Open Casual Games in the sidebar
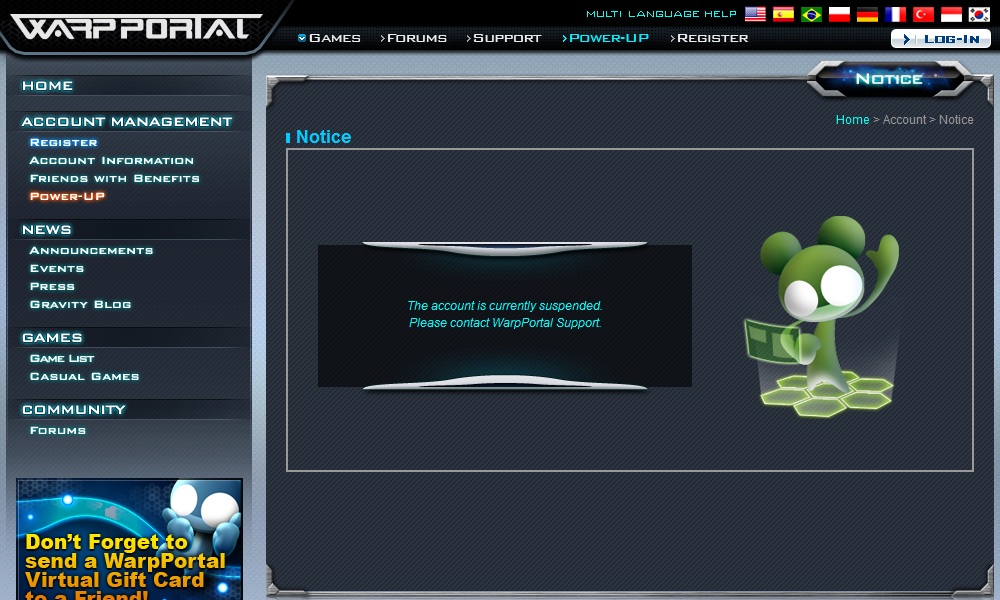 pyautogui.click(x=84, y=376)
